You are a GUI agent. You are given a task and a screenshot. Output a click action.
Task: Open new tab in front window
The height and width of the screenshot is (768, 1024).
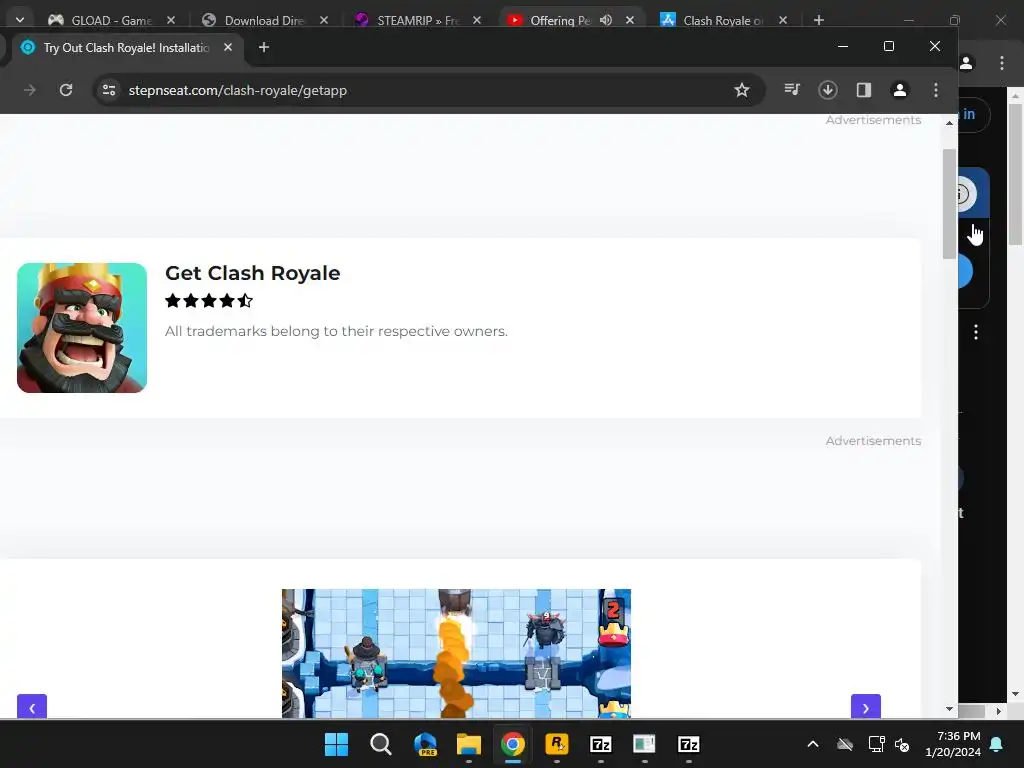click(264, 47)
